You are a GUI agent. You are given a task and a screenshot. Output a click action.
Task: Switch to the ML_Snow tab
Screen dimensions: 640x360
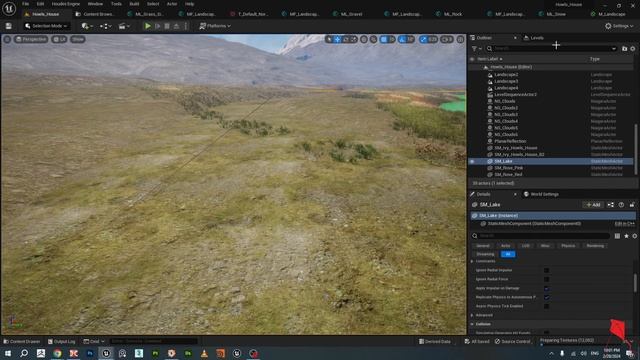pos(556,14)
